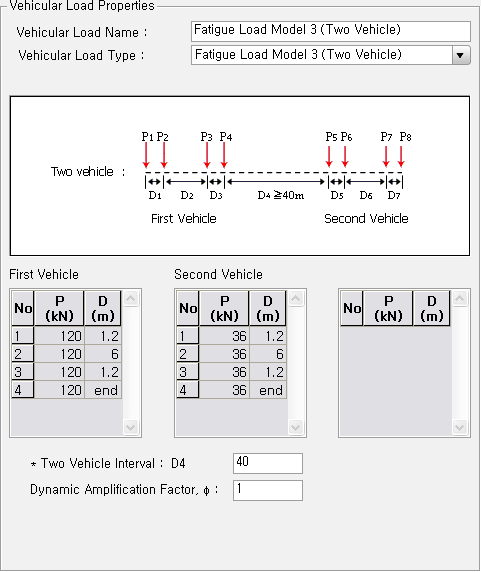Click D value 6 in Second Vehicle row 2

(268, 353)
